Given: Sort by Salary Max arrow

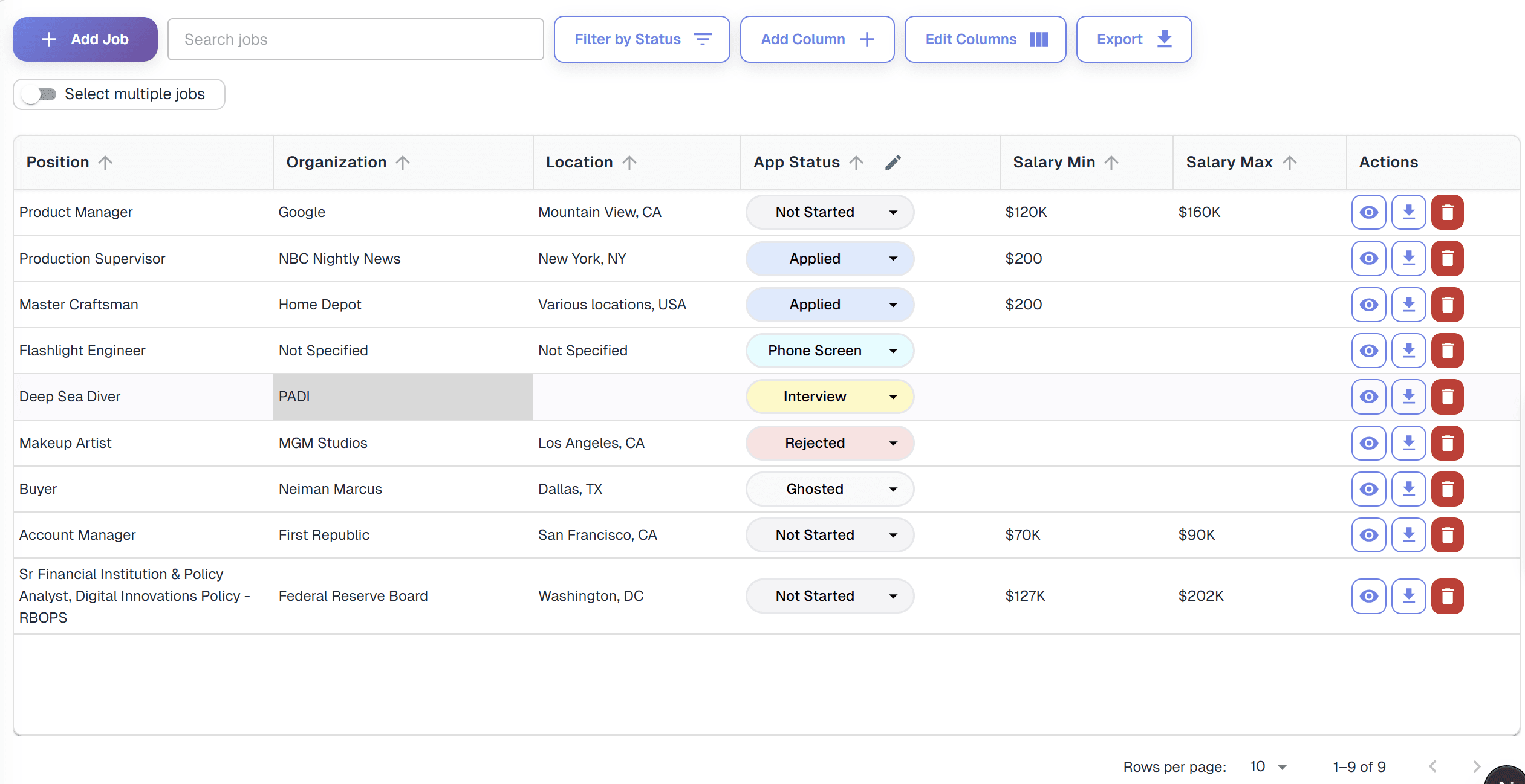Looking at the screenshot, I should tap(1289, 163).
